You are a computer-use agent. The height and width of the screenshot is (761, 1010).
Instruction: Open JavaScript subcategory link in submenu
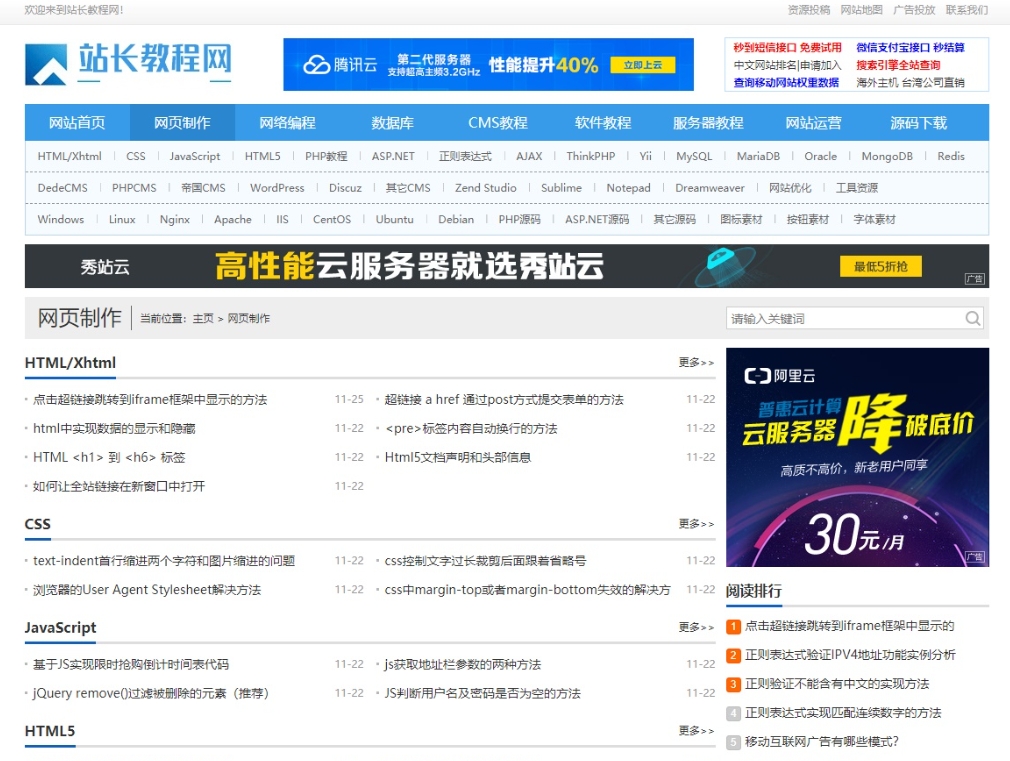click(195, 156)
